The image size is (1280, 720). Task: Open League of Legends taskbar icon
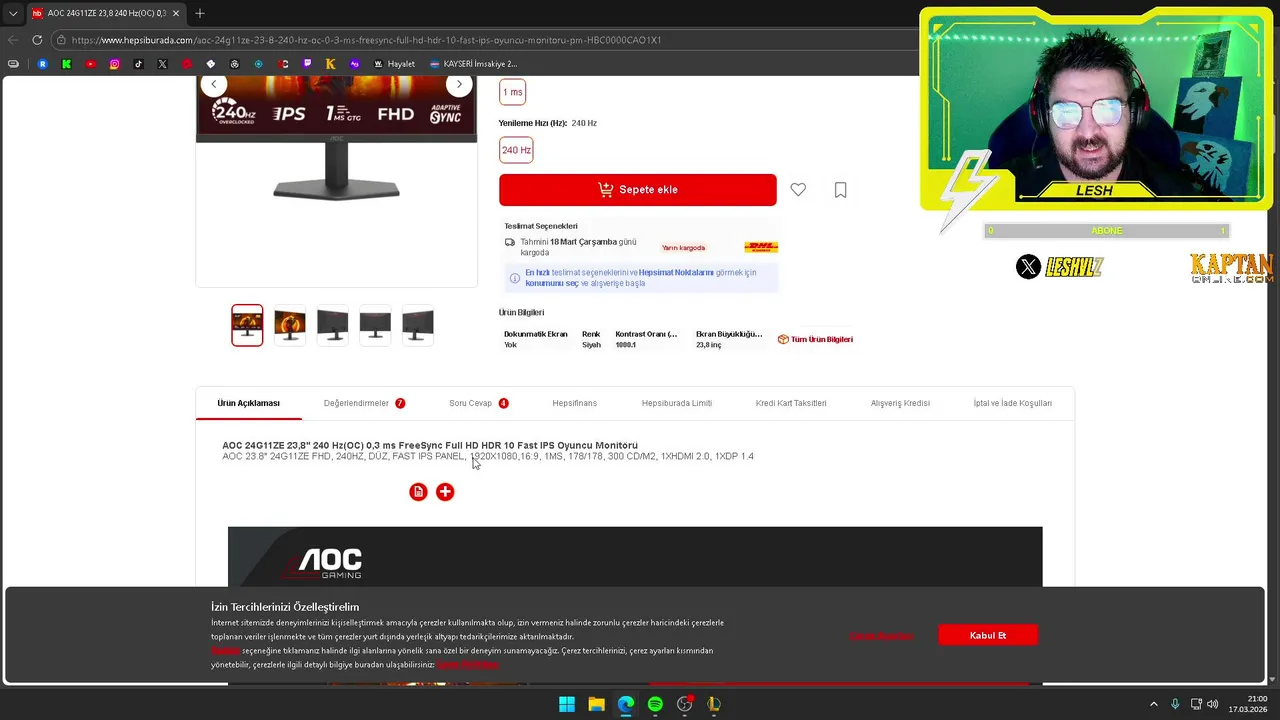click(x=714, y=704)
